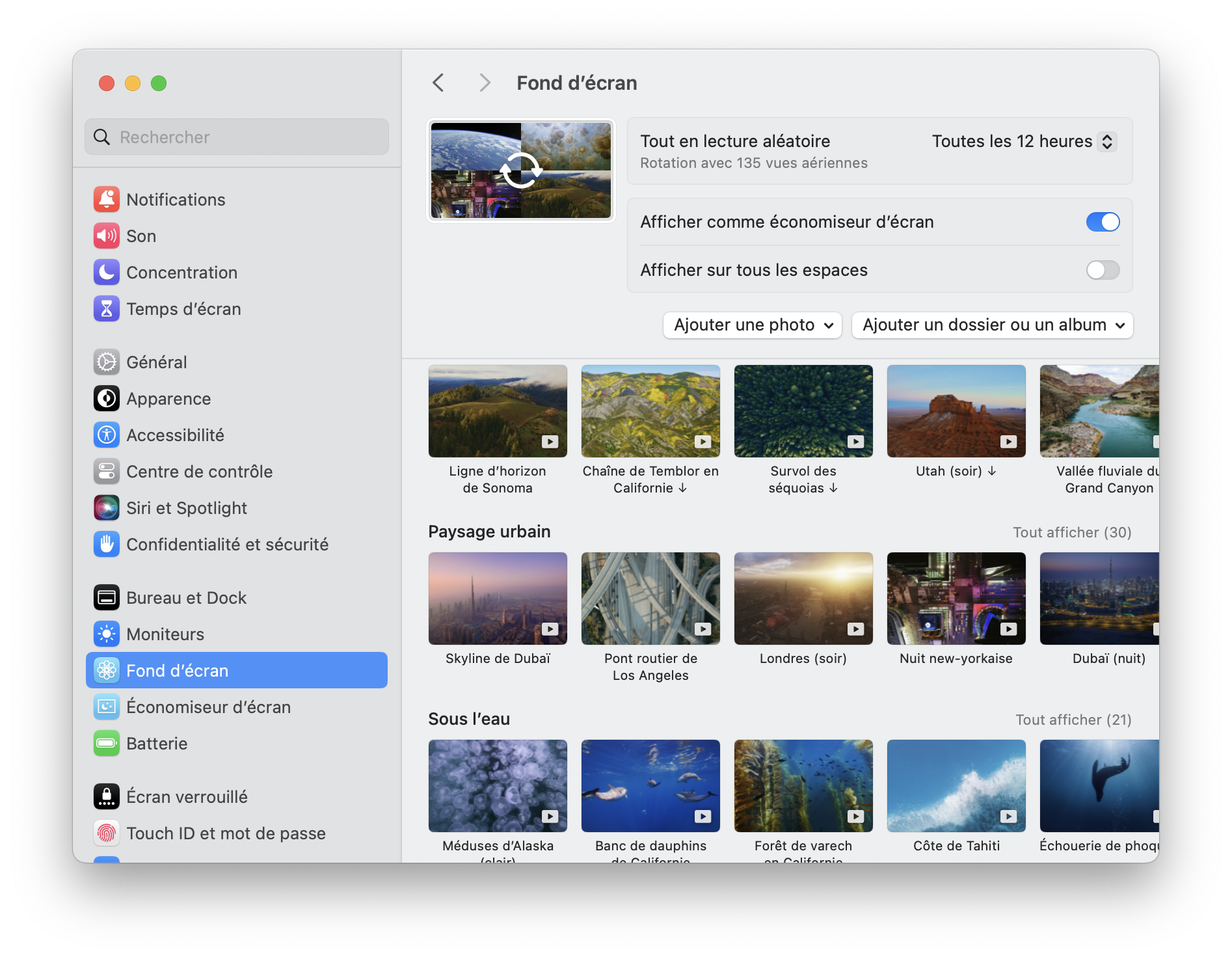Viewport: 1232px width, 959px height.
Task: Open Siri et Spotlight settings
Action: click(237, 508)
